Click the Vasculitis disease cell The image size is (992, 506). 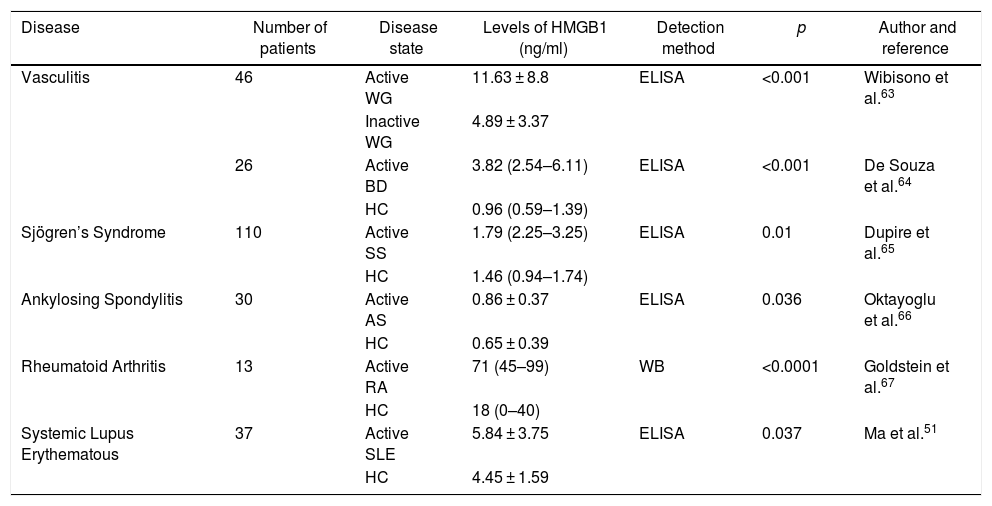point(56,76)
